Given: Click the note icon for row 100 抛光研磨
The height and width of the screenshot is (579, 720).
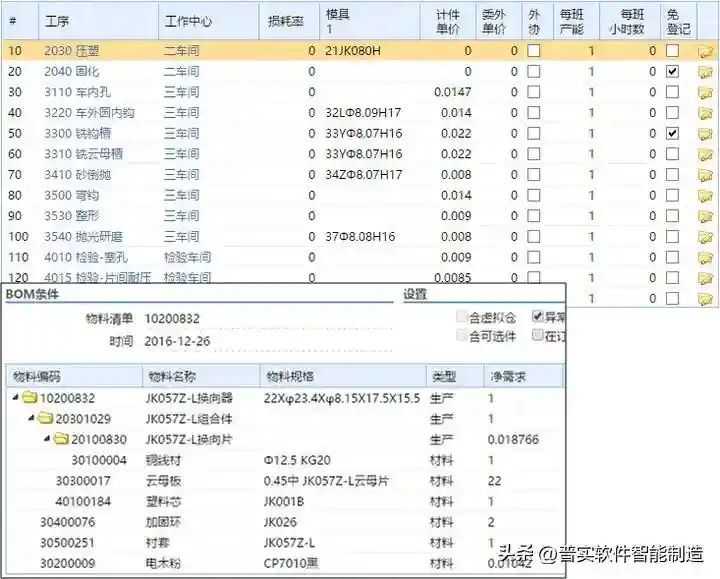Looking at the screenshot, I should coord(706,238).
